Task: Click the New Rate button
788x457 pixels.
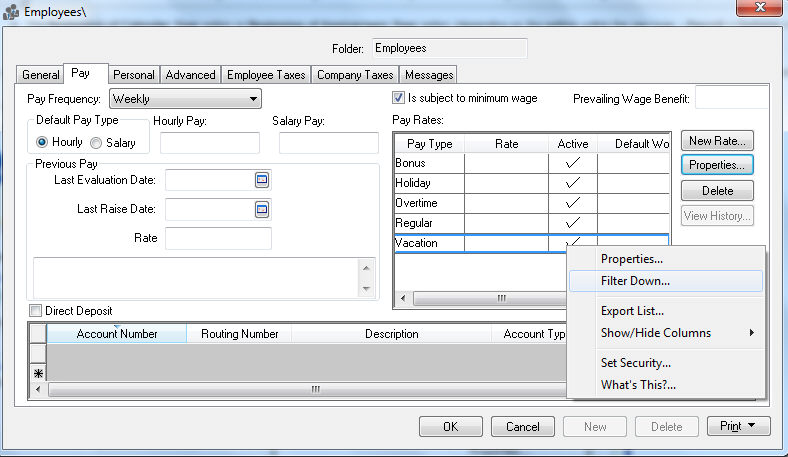Action: pos(716,142)
